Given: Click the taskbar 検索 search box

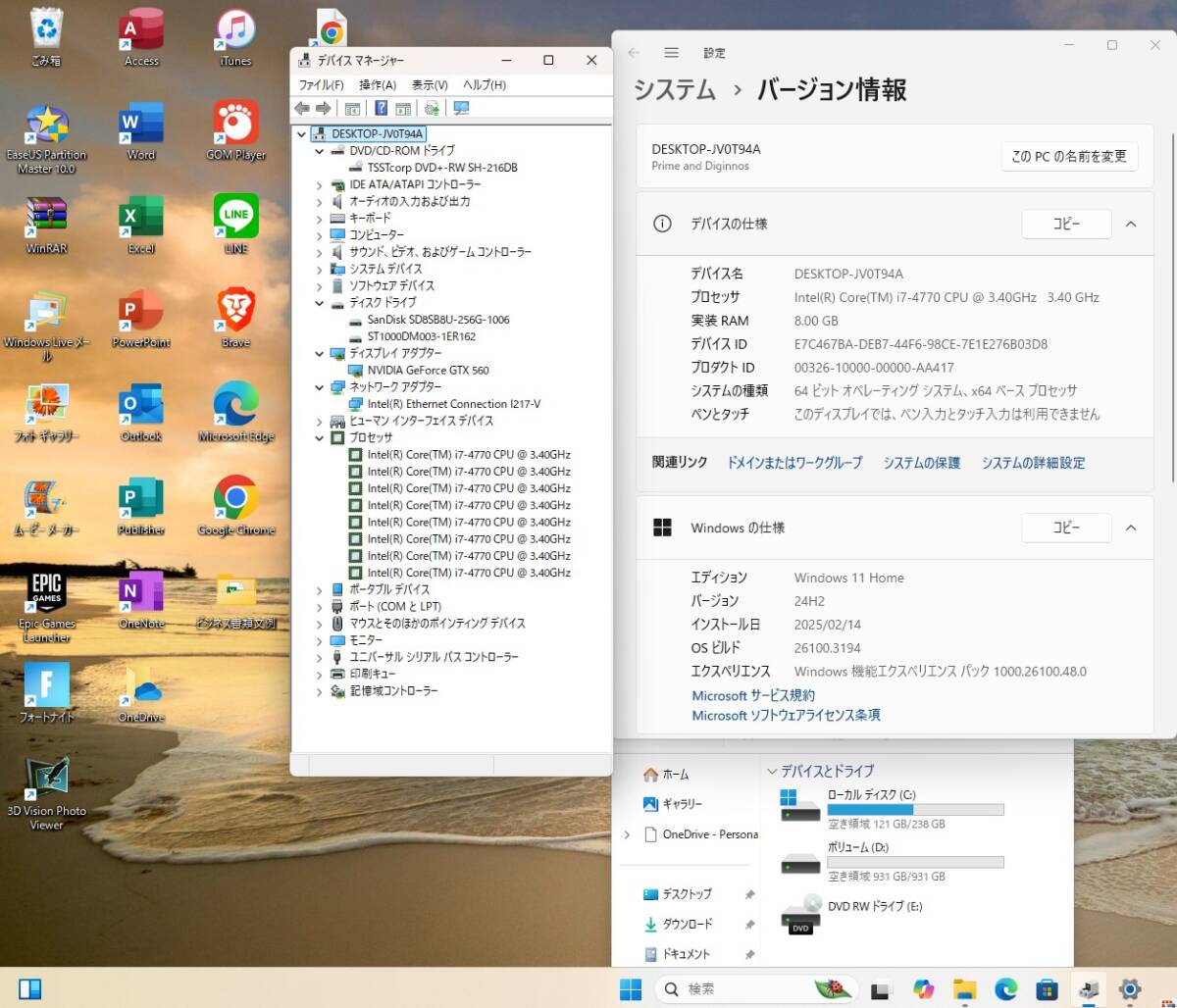Looking at the screenshot, I should coord(755,988).
